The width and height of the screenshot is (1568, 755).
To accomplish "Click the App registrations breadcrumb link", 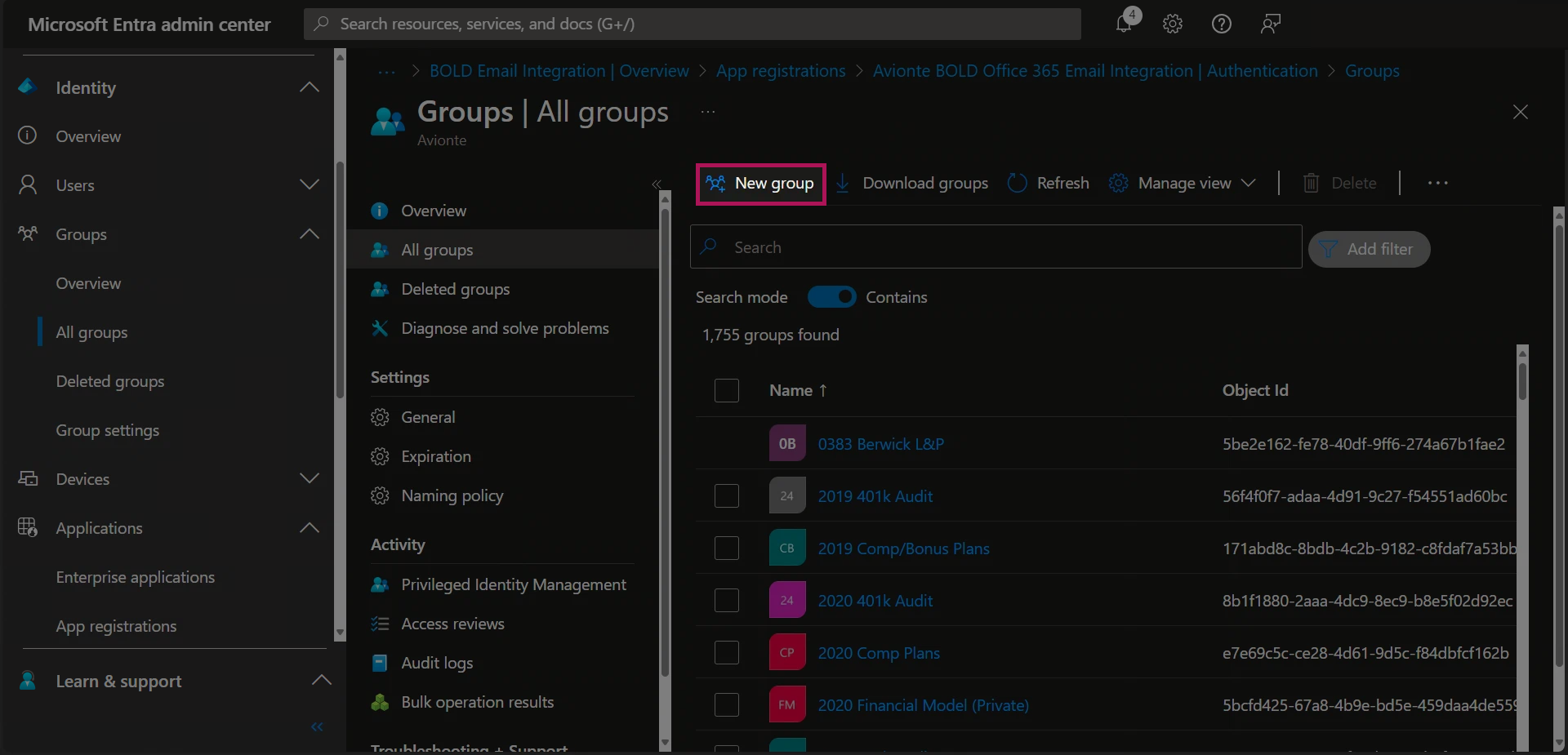I will 781,71.
